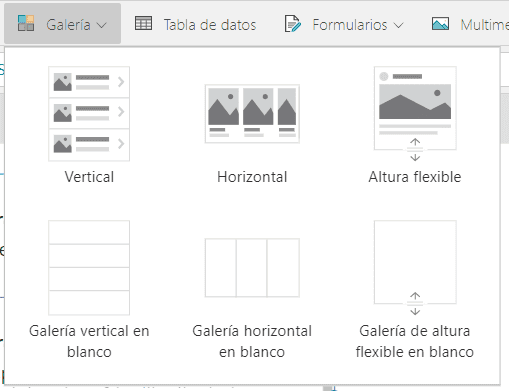Viewport: 509px width, 391px height.
Task: Click the Altura flexible label text
Action: tap(415, 177)
